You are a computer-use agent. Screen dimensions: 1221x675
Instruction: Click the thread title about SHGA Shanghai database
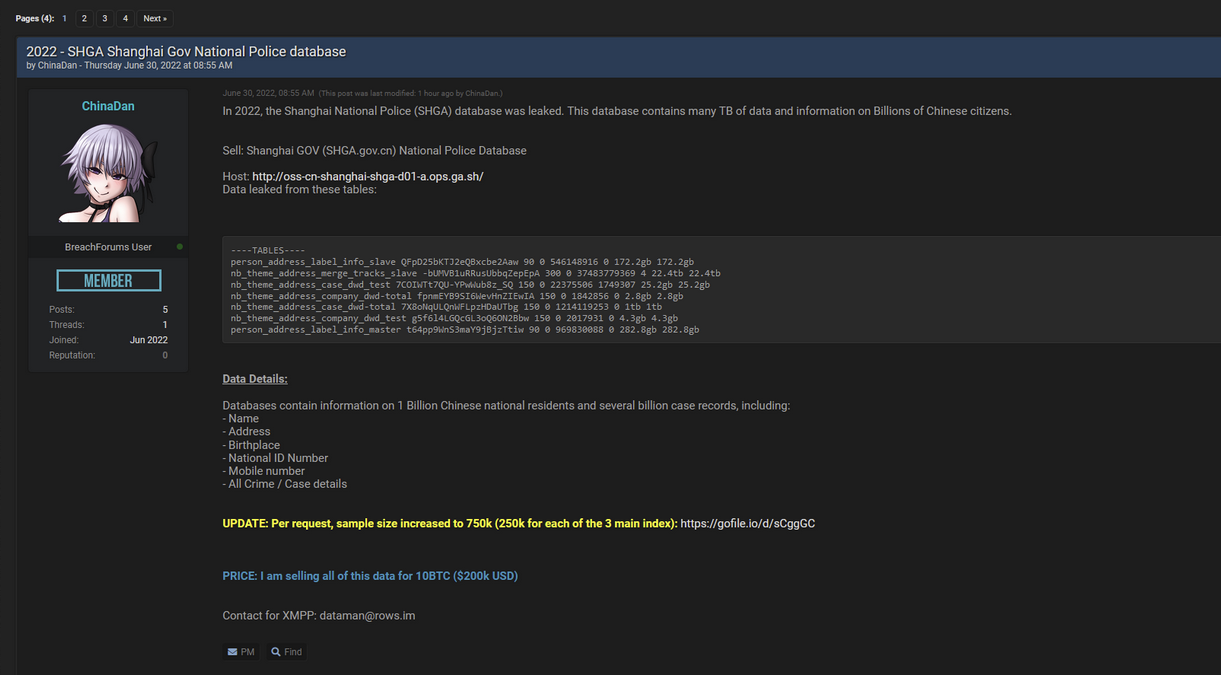186,51
